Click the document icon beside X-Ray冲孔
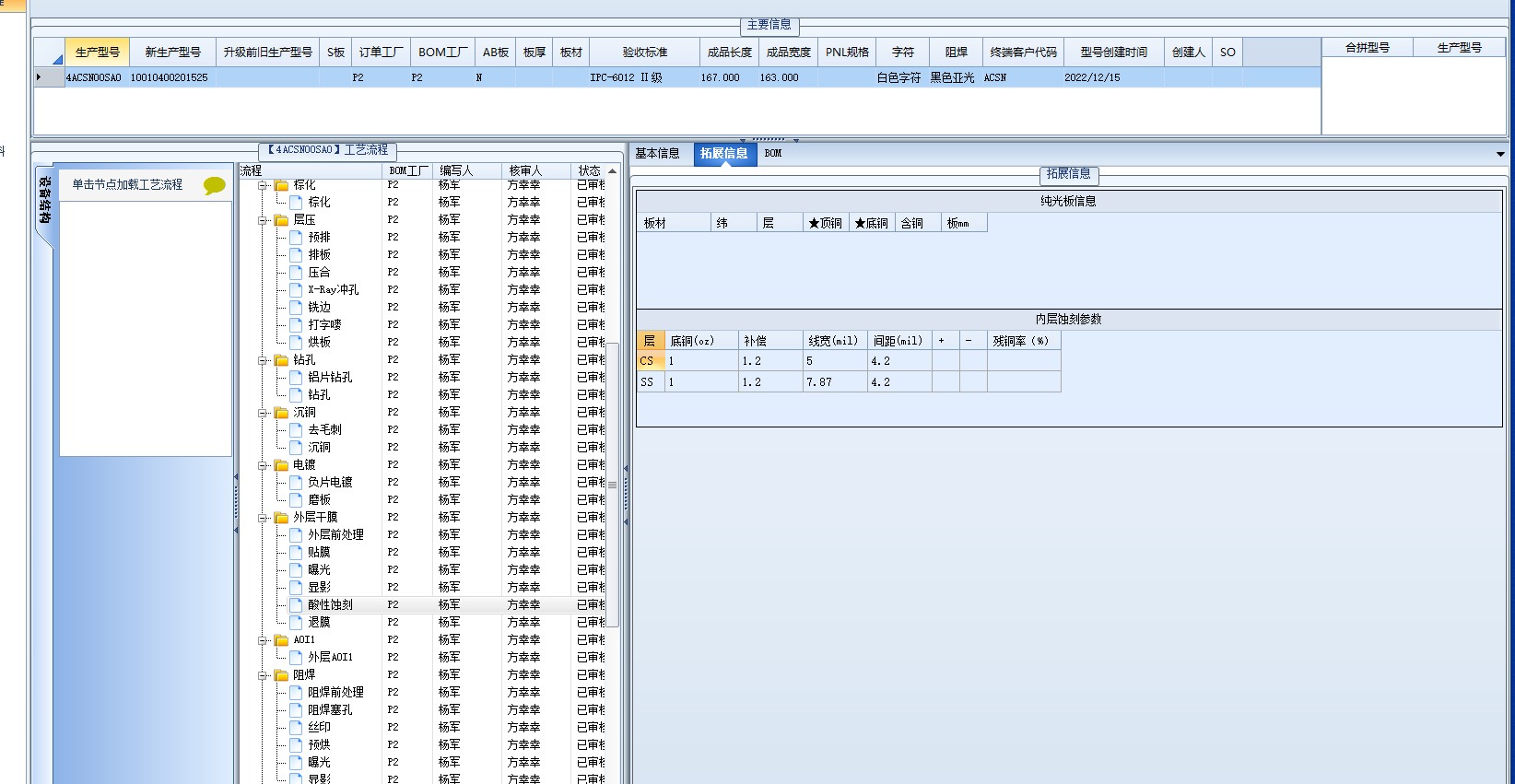The height and width of the screenshot is (784, 1515). pyautogui.click(x=296, y=289)
